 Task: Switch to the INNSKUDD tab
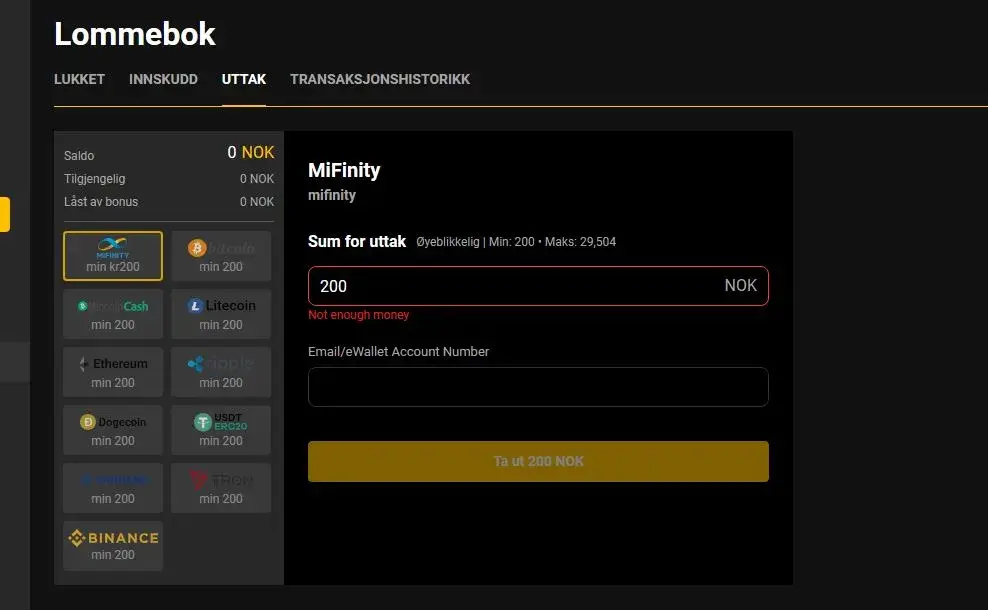pos(163,79)
